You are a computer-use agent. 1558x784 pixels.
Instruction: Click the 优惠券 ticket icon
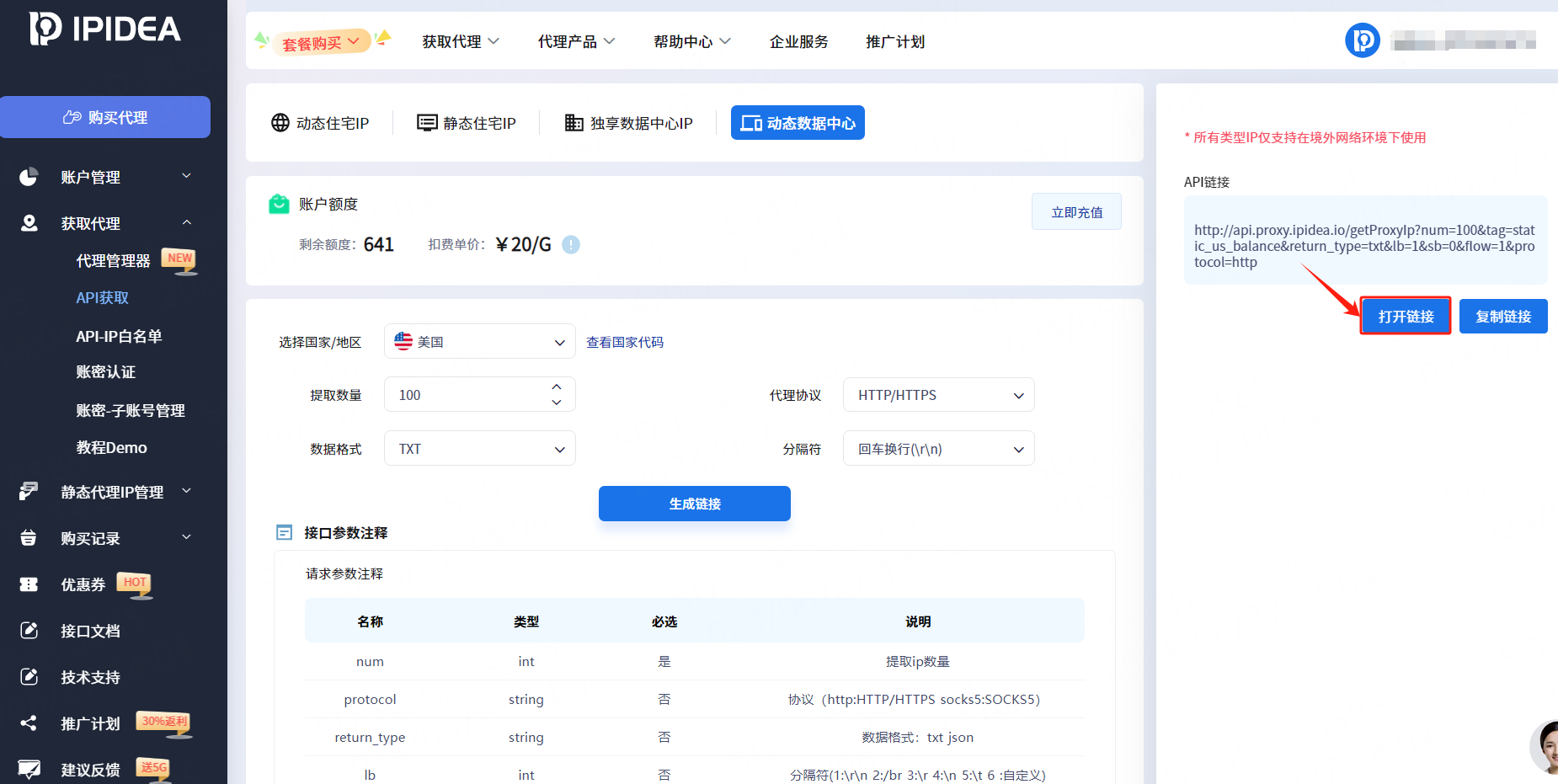[29, 584]
